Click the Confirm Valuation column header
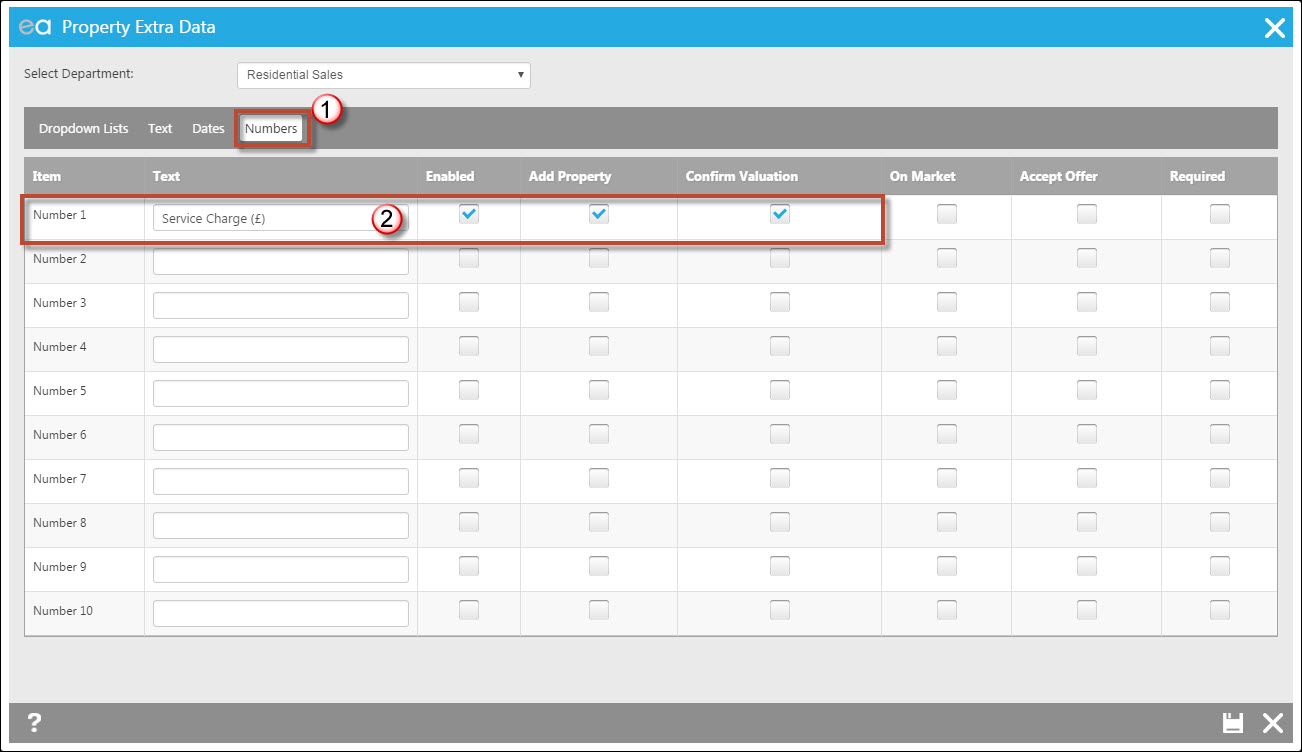Image resolution: width=1302 pixels, height=752 pixels. tap(742, 176)
